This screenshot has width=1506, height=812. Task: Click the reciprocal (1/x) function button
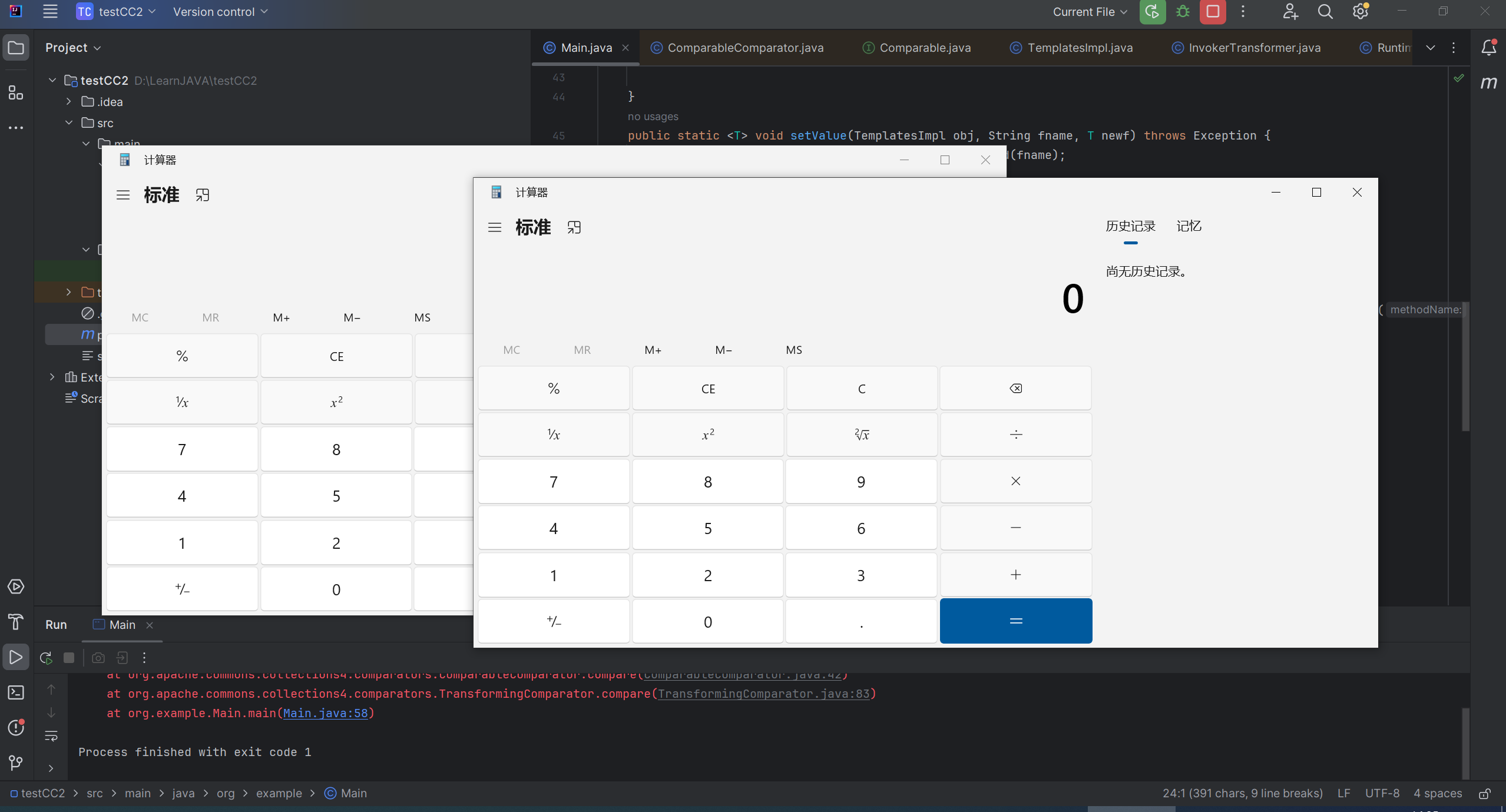(x=553, y=434)
